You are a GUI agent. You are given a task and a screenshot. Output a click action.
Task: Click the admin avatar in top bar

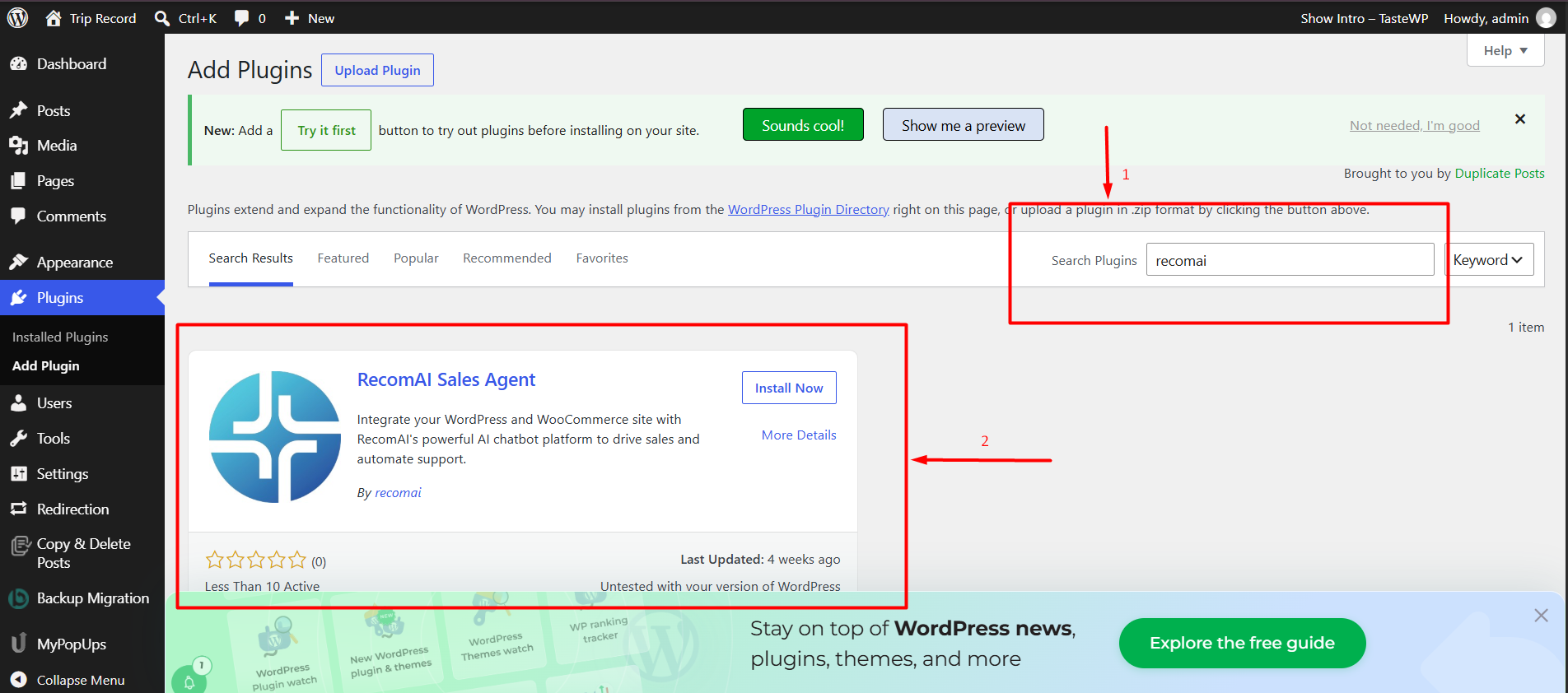click(1547, 18)
